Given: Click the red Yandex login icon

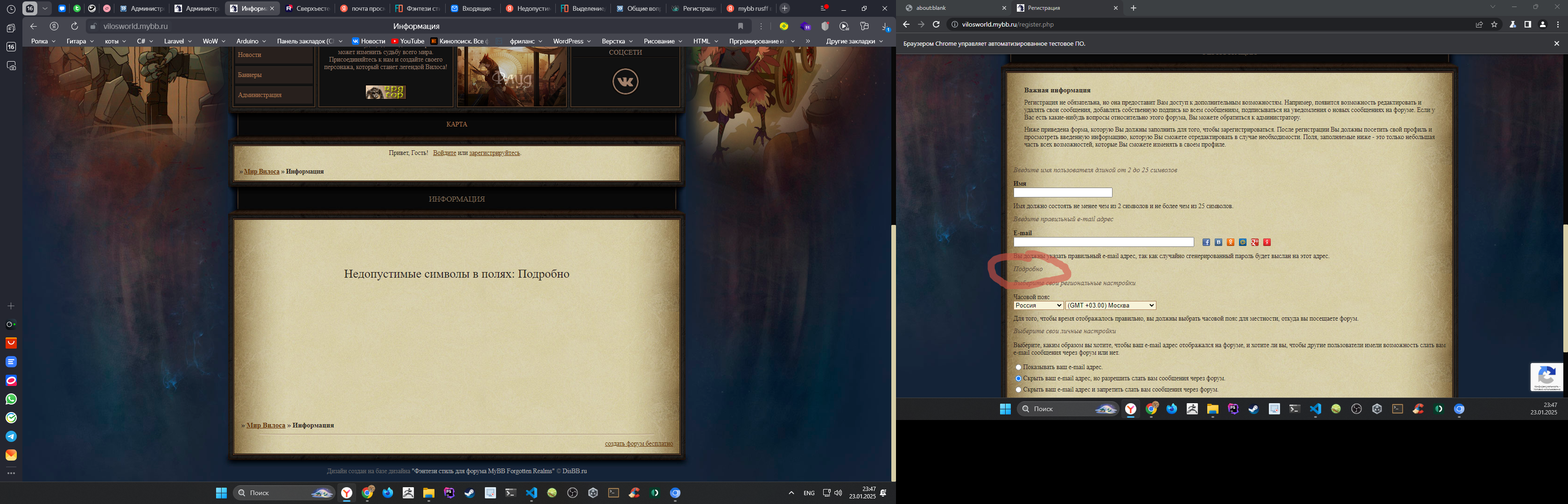Looking at the screenshot, I should tap(1267, 242).
